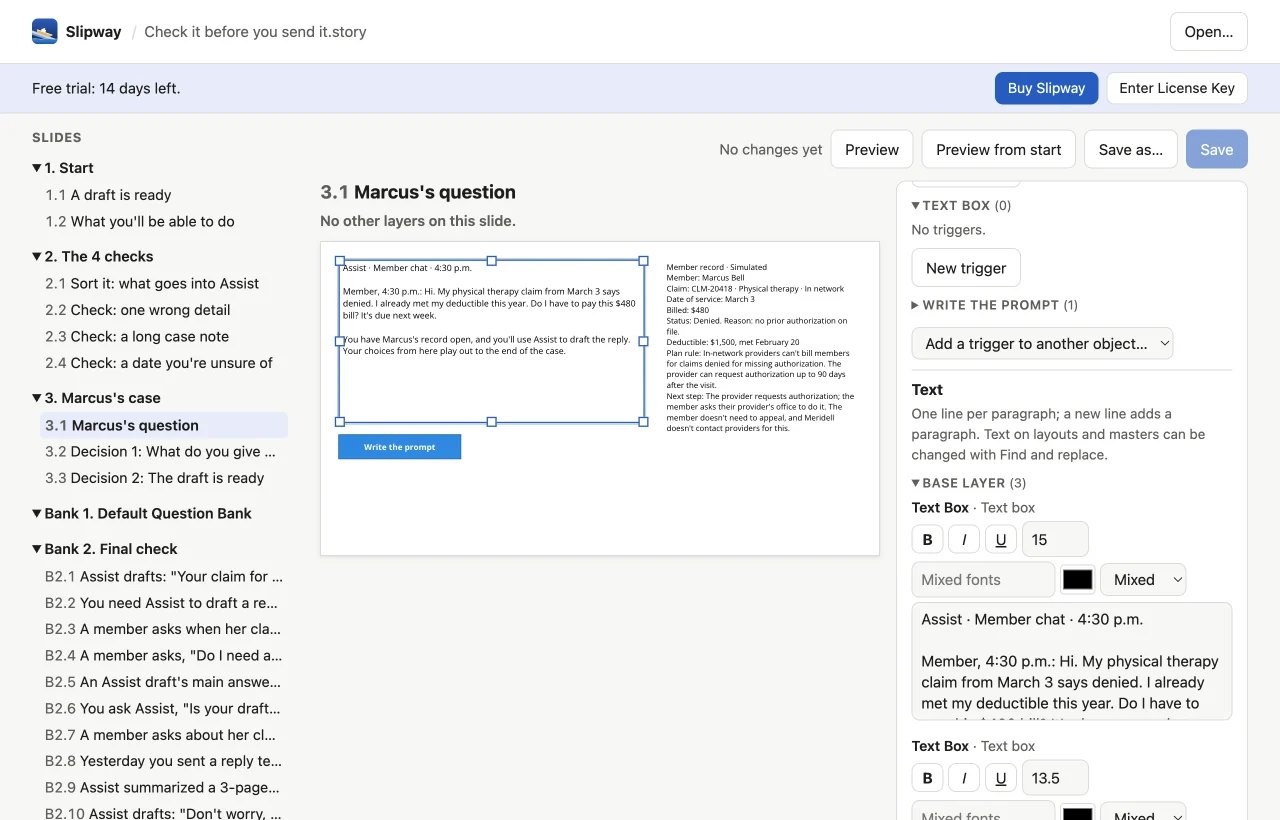Image resolution: width=1280 pixels, height=820 pixels.
Task: Open the black text color swatch of first Text Box
Action: [1077, 579]
